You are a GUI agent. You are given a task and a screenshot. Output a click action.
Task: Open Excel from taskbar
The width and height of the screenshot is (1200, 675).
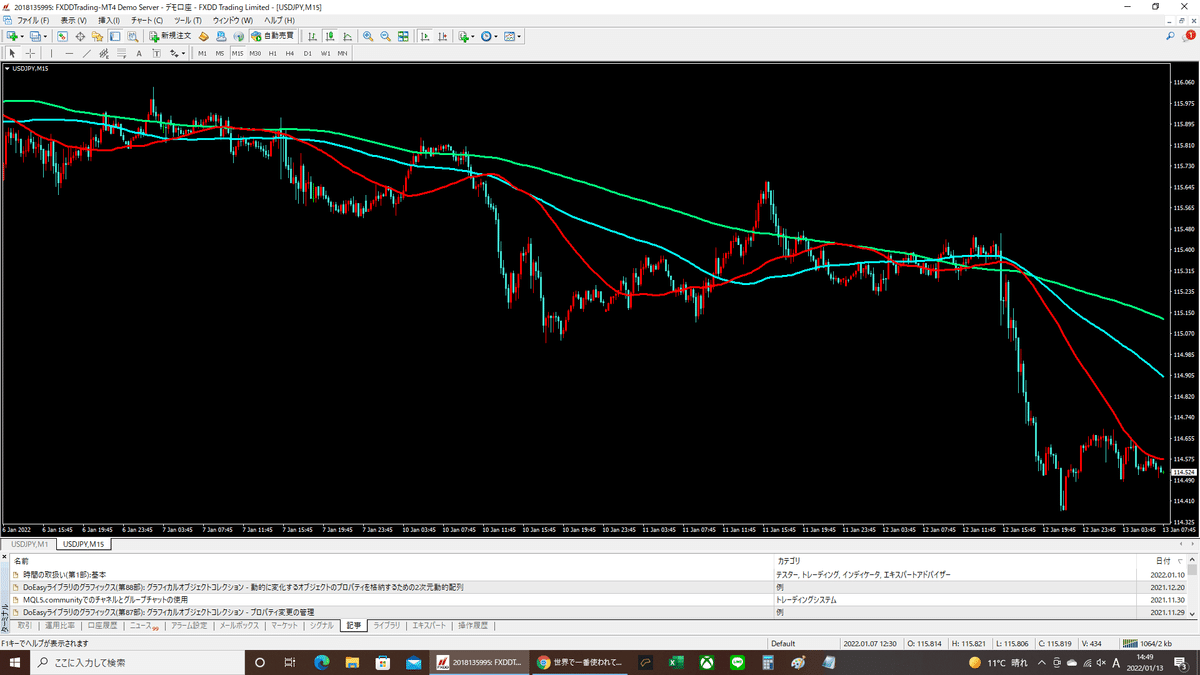[x=676, y=662]
